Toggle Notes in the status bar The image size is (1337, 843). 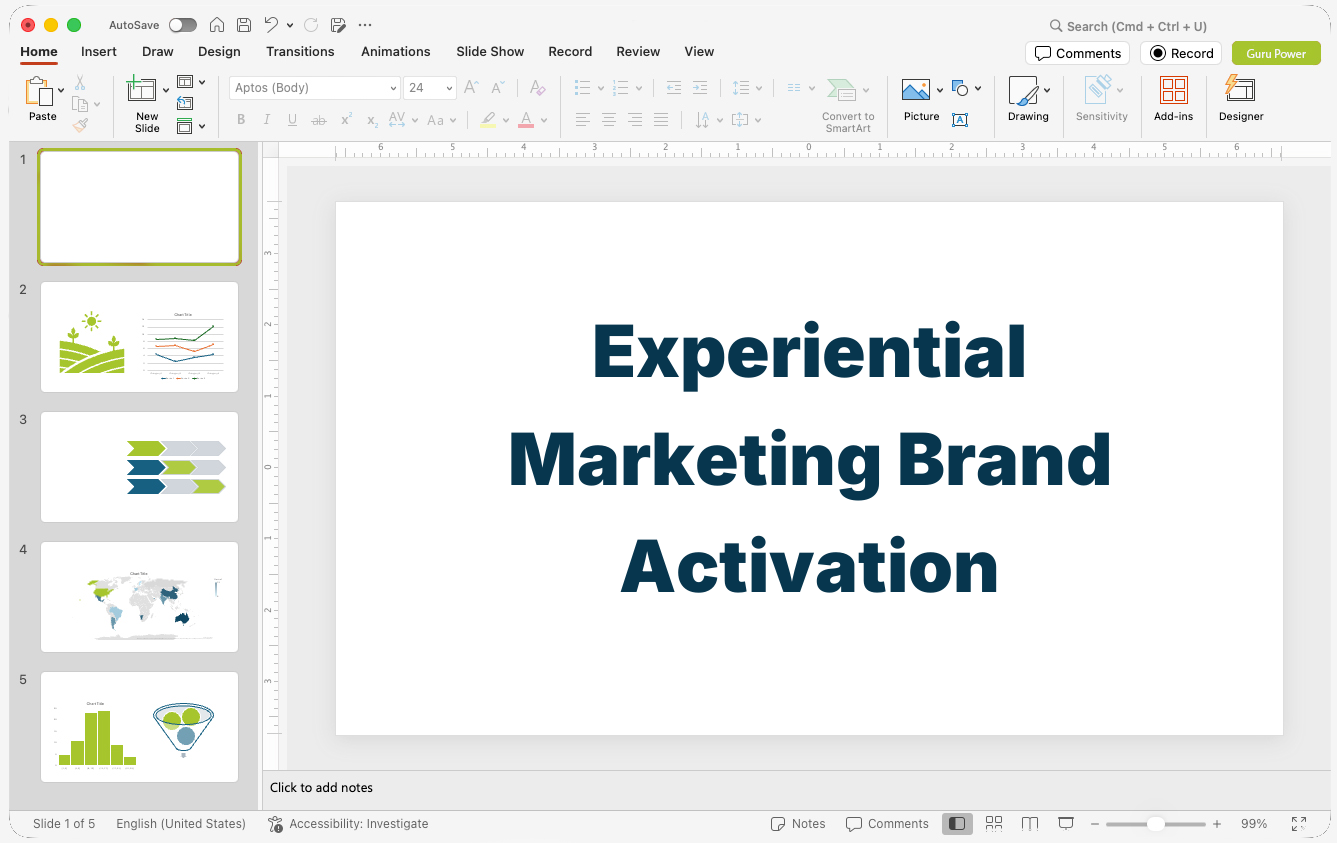click(x=798, y=824)
